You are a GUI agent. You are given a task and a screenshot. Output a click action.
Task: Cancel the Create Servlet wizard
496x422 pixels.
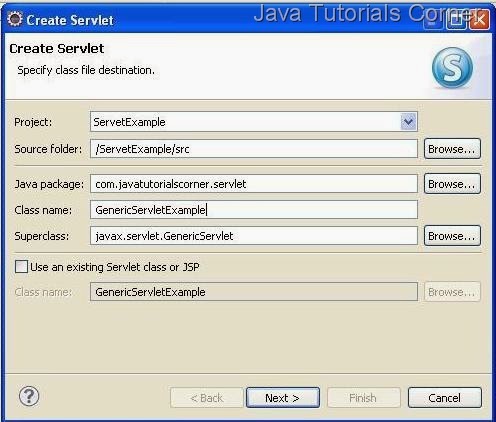click(x=445, y=397)
